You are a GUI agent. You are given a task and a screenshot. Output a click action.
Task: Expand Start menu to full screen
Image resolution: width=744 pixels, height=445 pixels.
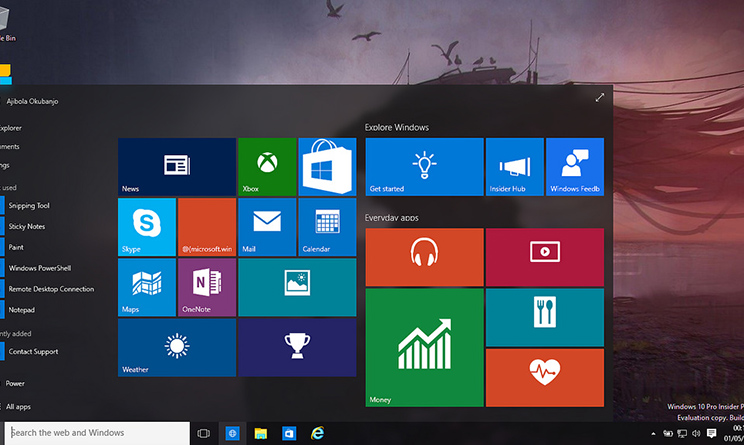(600, 97)
